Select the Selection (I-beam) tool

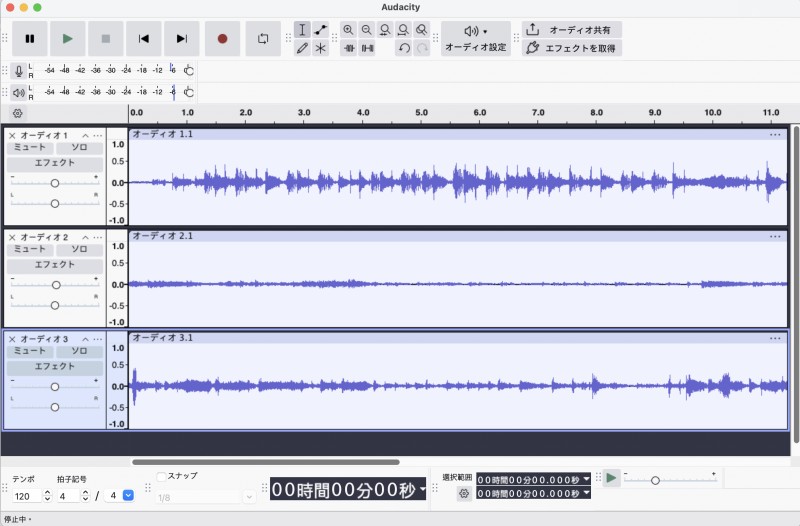point(302,30)
